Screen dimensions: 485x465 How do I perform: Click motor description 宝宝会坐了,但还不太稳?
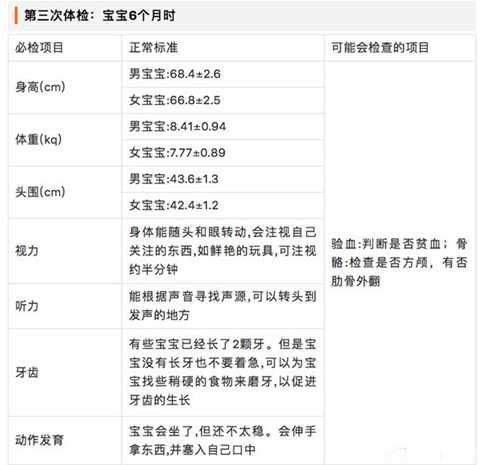click(x=223, y=441)
